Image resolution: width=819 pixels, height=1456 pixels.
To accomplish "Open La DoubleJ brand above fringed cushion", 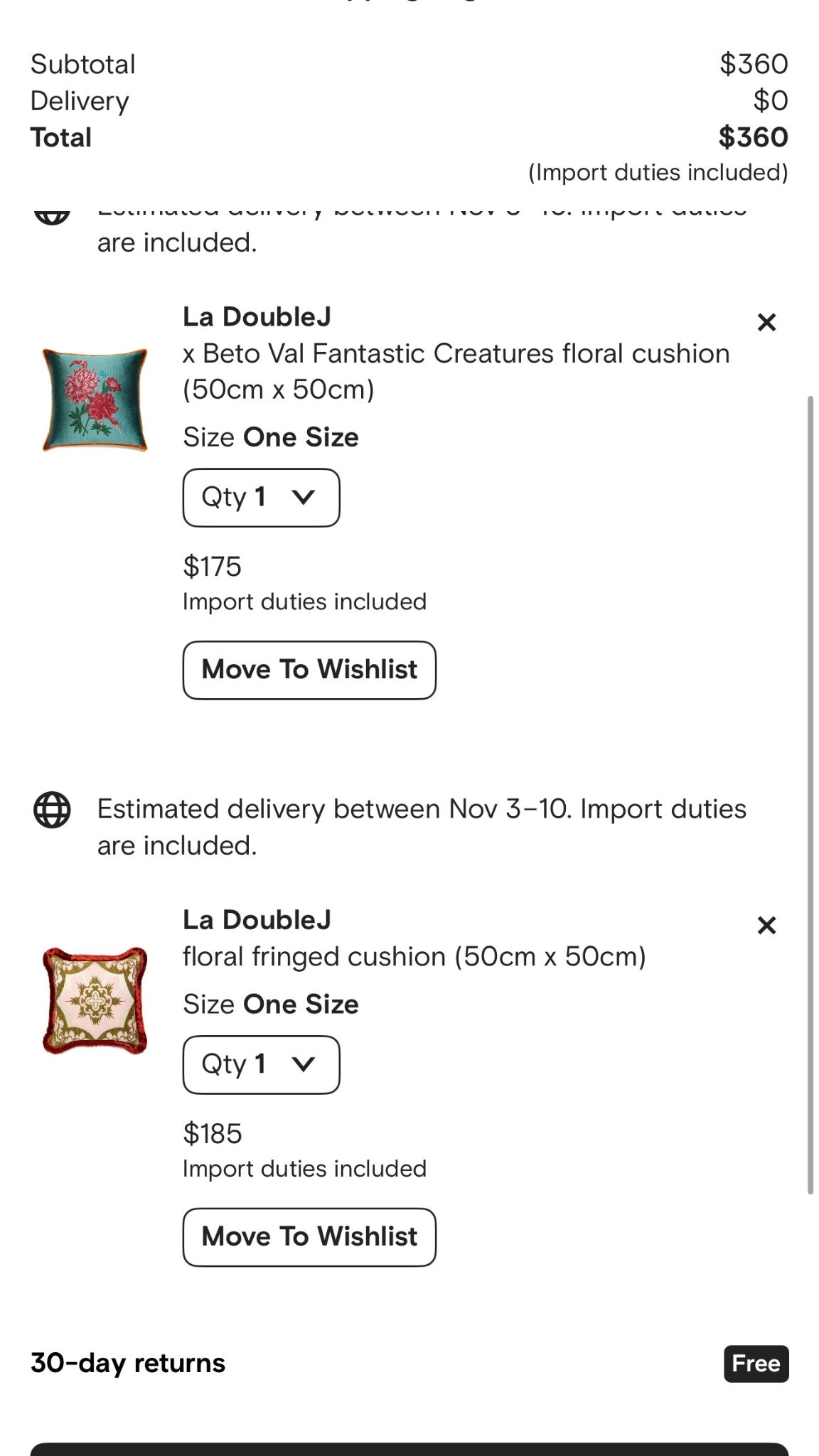I will tap(257, 920).
